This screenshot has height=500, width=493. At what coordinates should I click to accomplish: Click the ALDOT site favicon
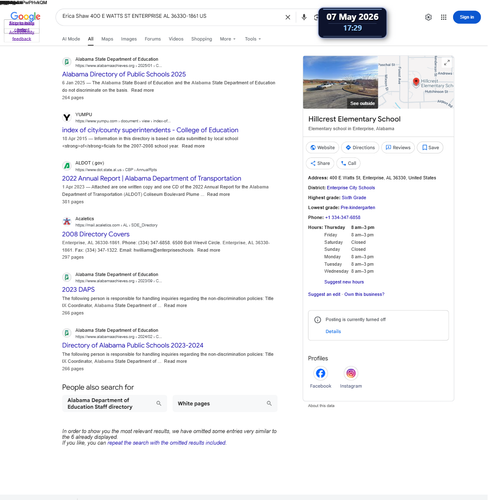coord(67,167)
